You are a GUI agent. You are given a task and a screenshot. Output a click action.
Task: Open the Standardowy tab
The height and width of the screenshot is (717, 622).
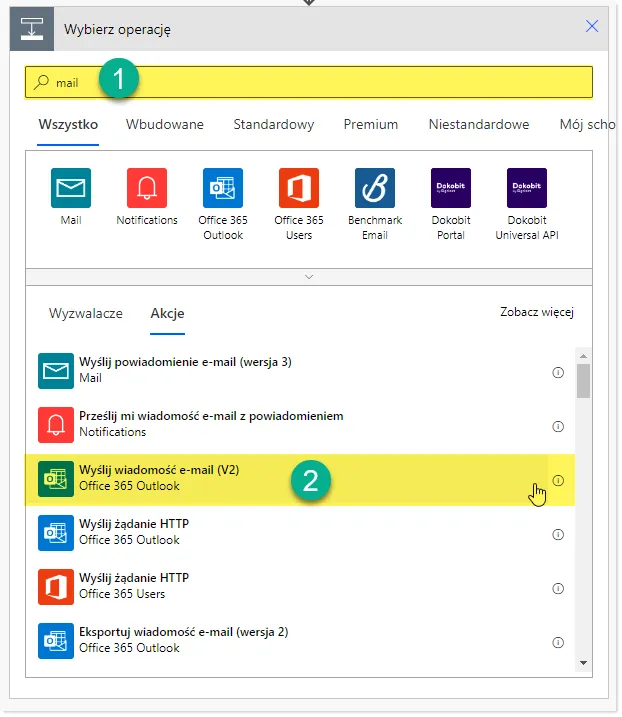(x=274, y=125)
